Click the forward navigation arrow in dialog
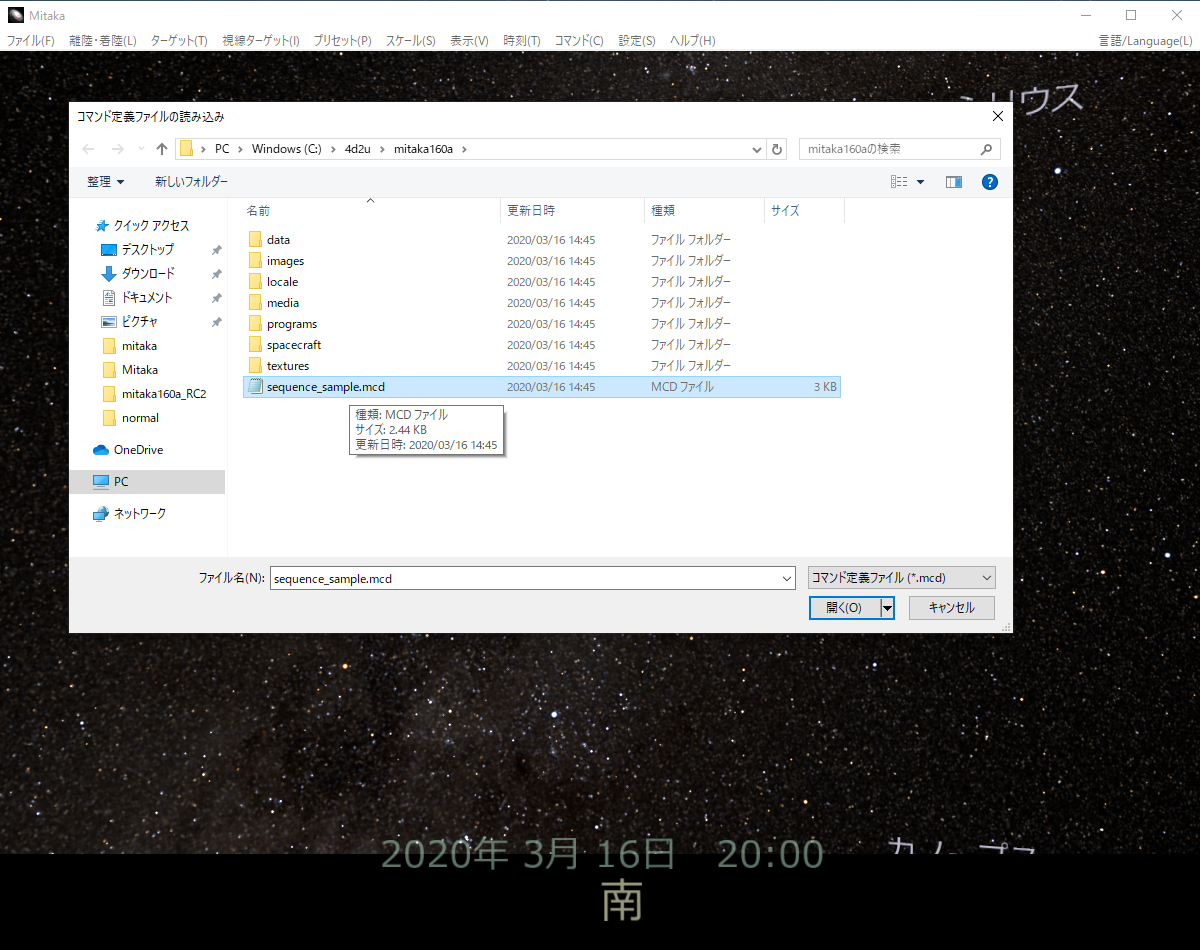1200x950 pixels. [116, 149]
